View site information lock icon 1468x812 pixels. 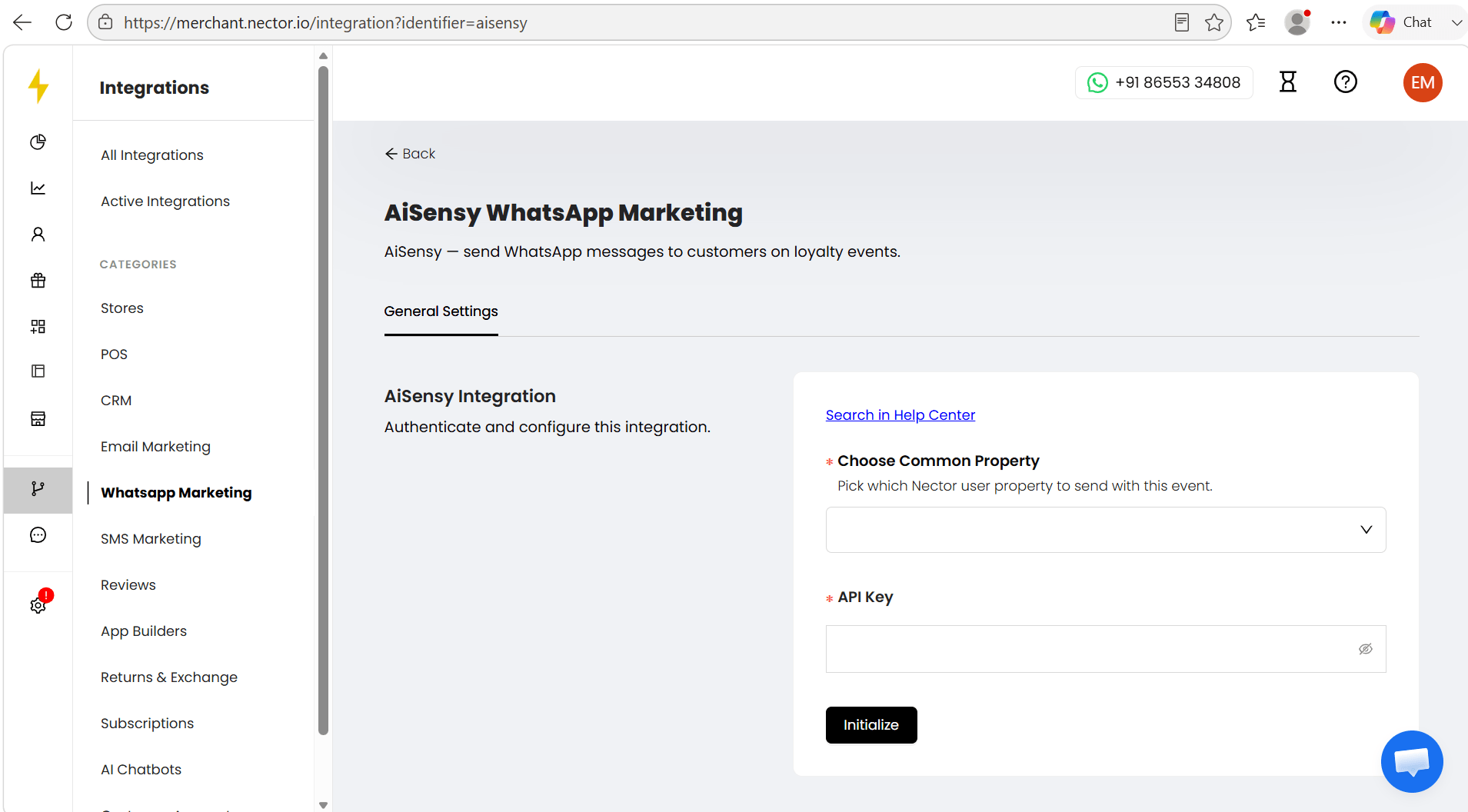(x=105, y=22)
